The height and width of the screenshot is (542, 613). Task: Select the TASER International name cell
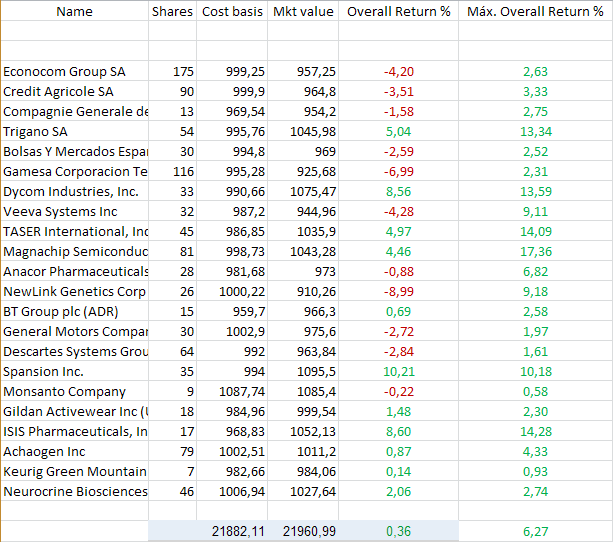tap(75, 231)
